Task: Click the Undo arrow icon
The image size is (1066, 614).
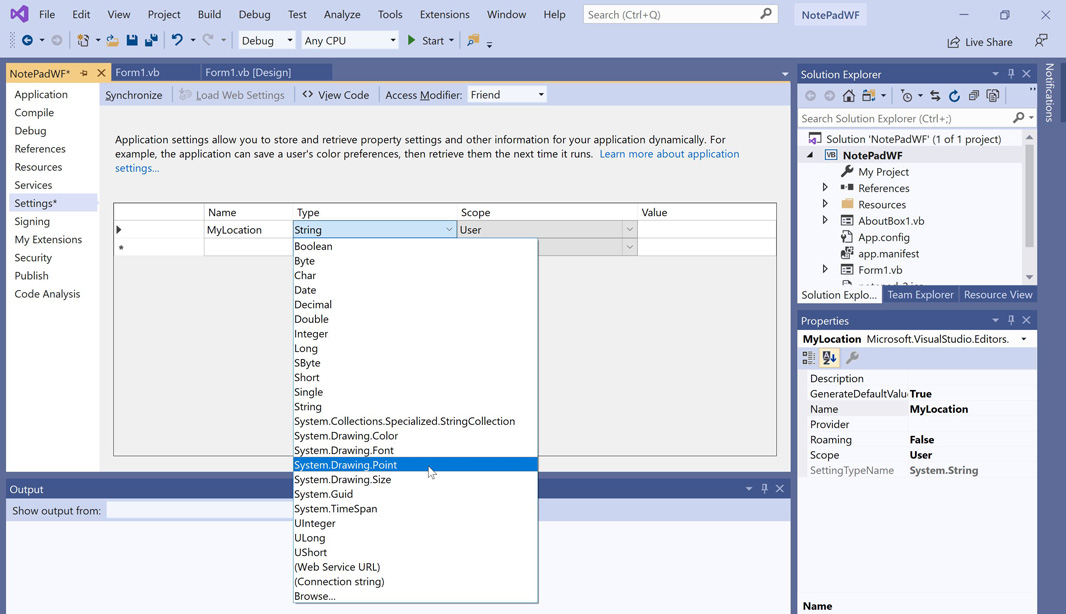Action: pyautogui.click(x=177, y=41)
